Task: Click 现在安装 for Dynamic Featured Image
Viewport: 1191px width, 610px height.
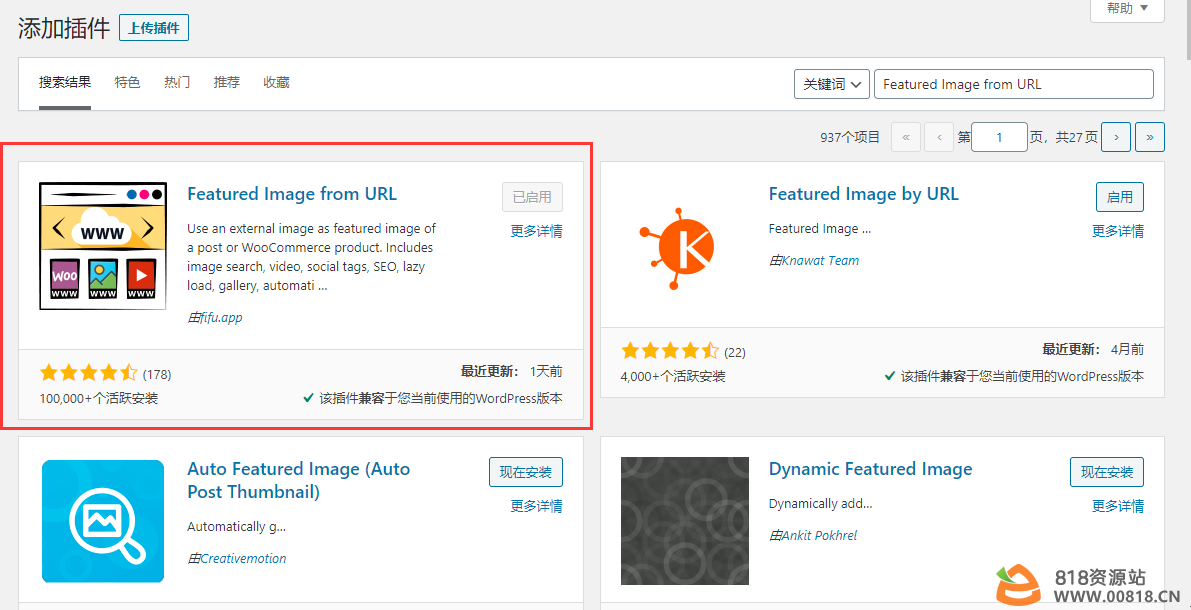Action: (1107, 472)
